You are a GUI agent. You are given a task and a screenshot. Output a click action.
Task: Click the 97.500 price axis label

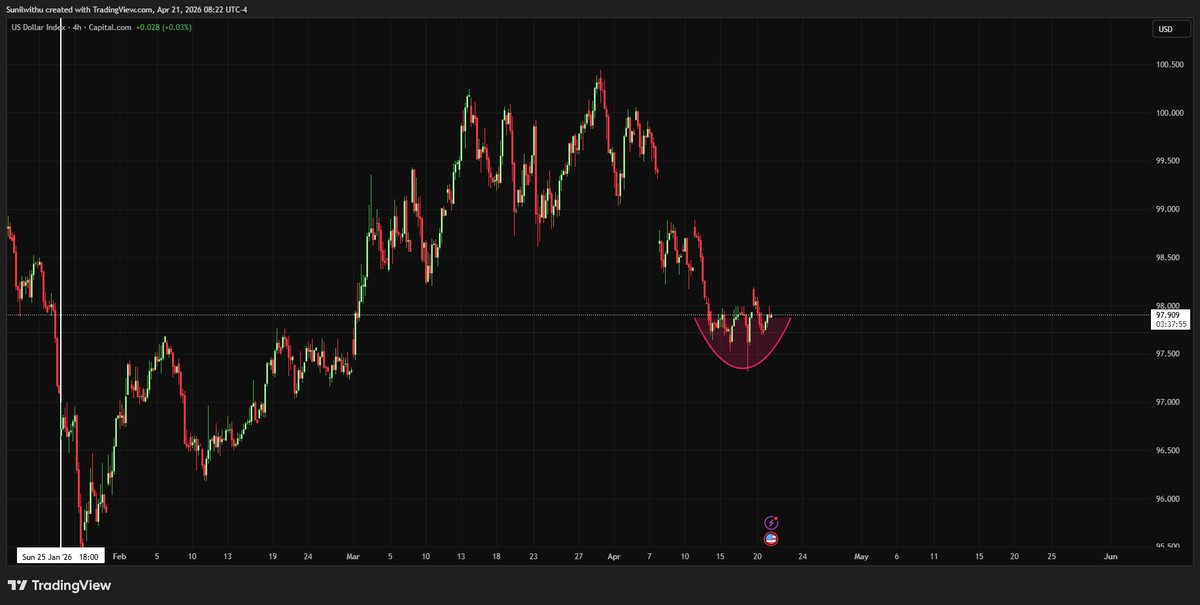(1169, 354)
